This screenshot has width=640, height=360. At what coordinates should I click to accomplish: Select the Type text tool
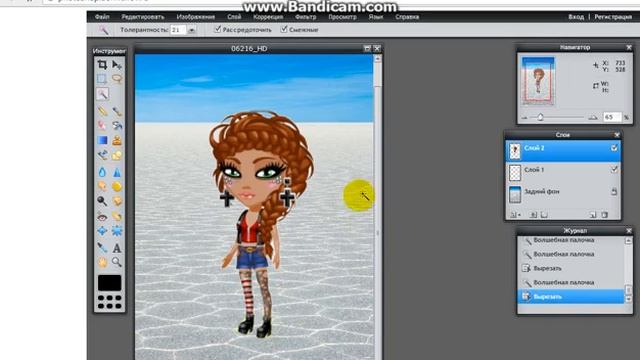[x=117, y=247]
